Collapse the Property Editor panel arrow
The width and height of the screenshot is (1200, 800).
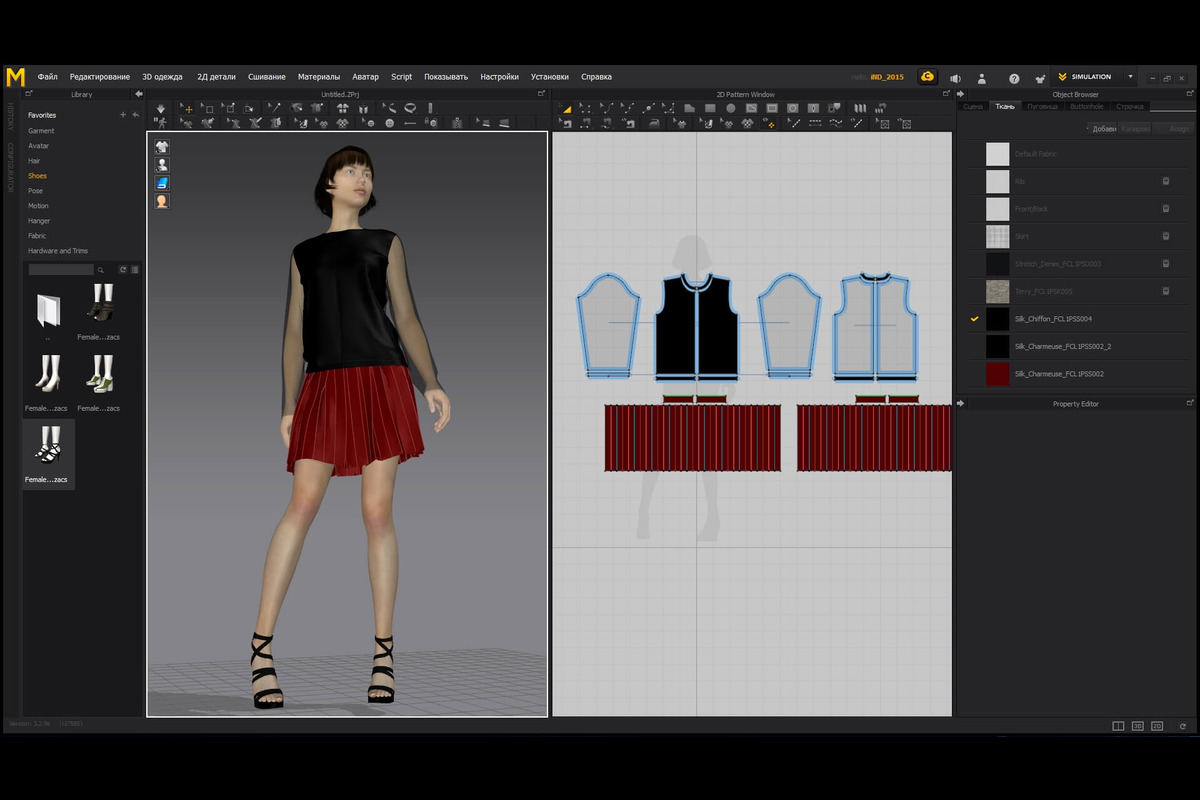point(961,404)
